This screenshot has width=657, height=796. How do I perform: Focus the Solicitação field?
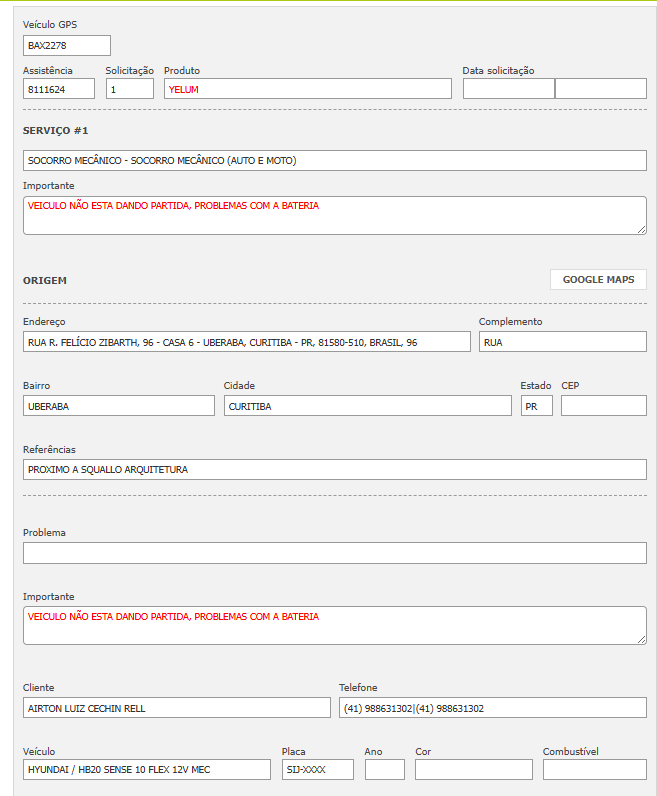click(x=130, y=89)
